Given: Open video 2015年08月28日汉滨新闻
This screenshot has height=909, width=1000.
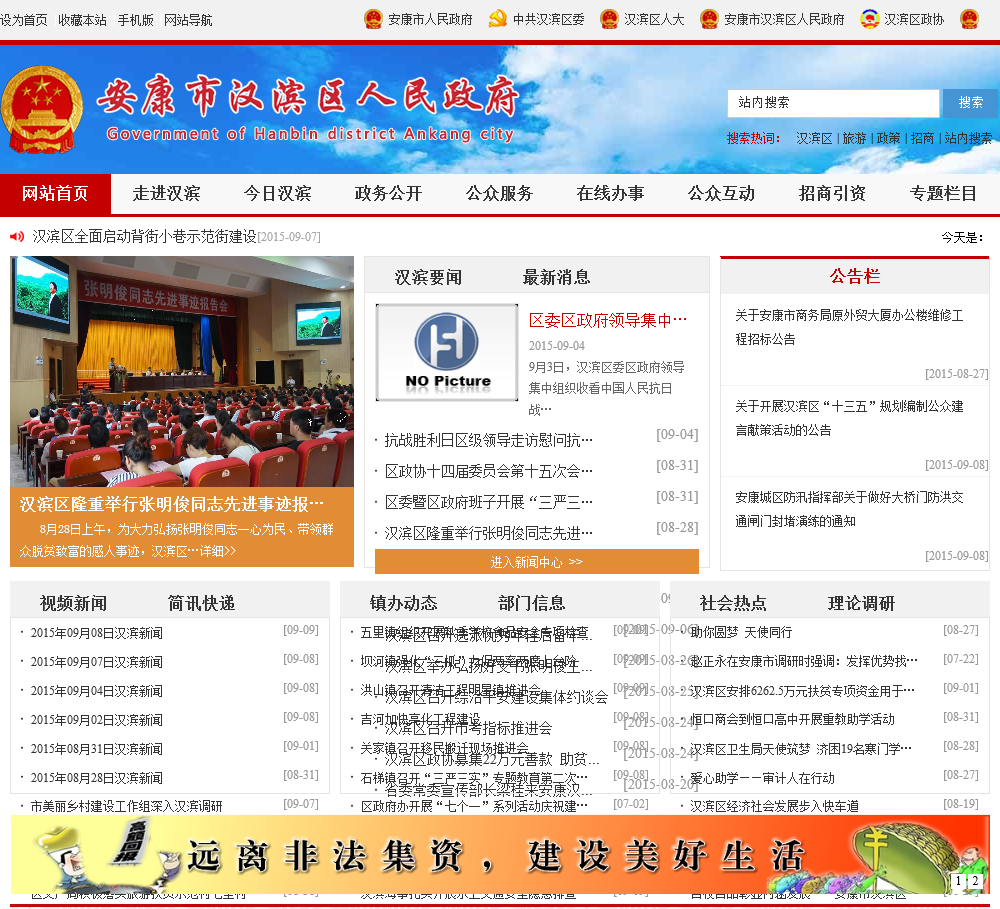Looking at the screenshot, I should click(x=96, y=778).
